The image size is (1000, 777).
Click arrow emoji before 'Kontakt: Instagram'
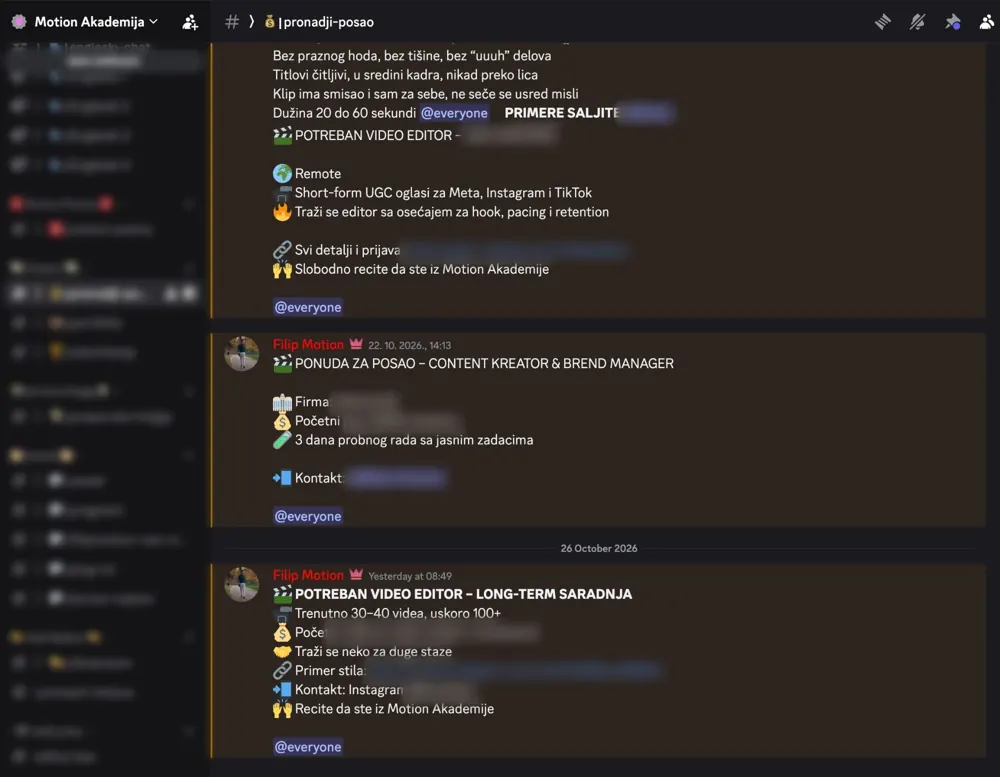click(282, 690)
